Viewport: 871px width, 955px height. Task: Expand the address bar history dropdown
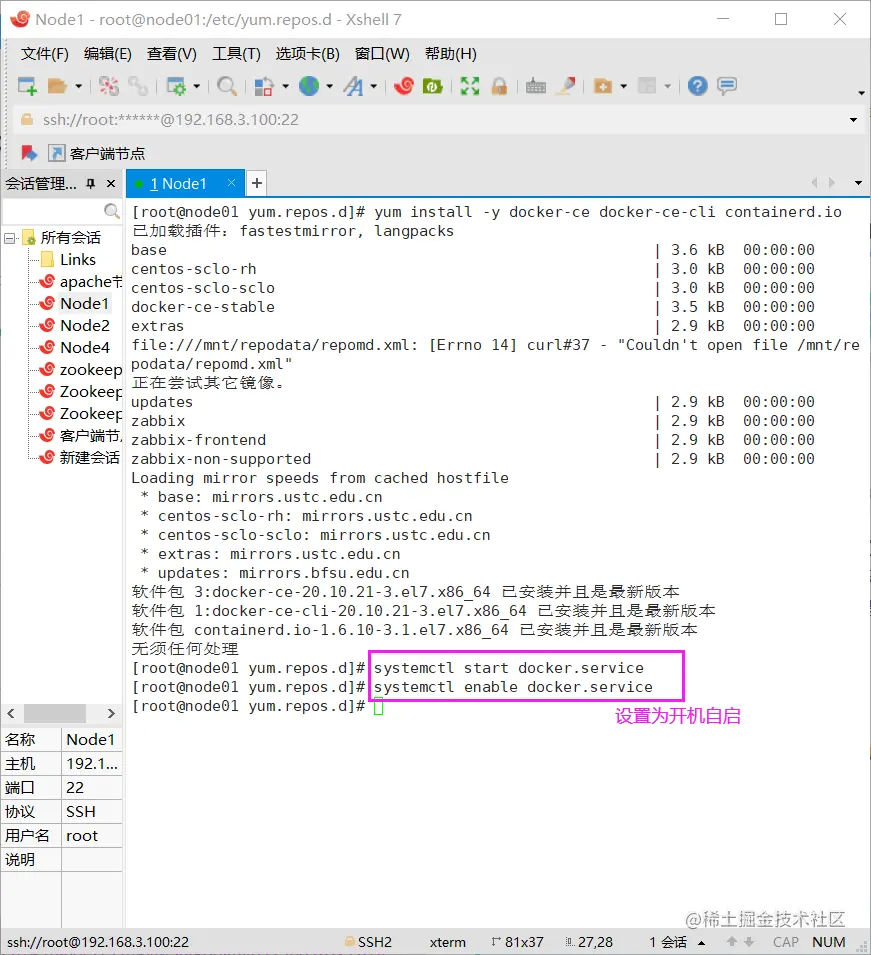pos(853,120)
